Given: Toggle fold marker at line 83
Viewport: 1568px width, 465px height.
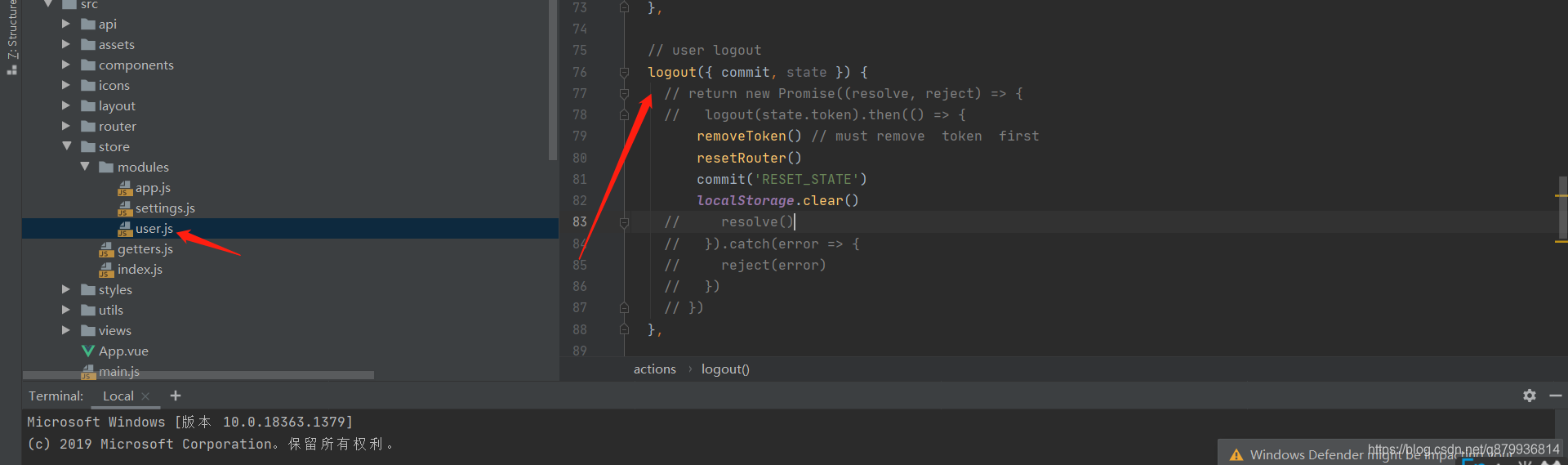Looking at the screenshot, I should pos(624,221).
